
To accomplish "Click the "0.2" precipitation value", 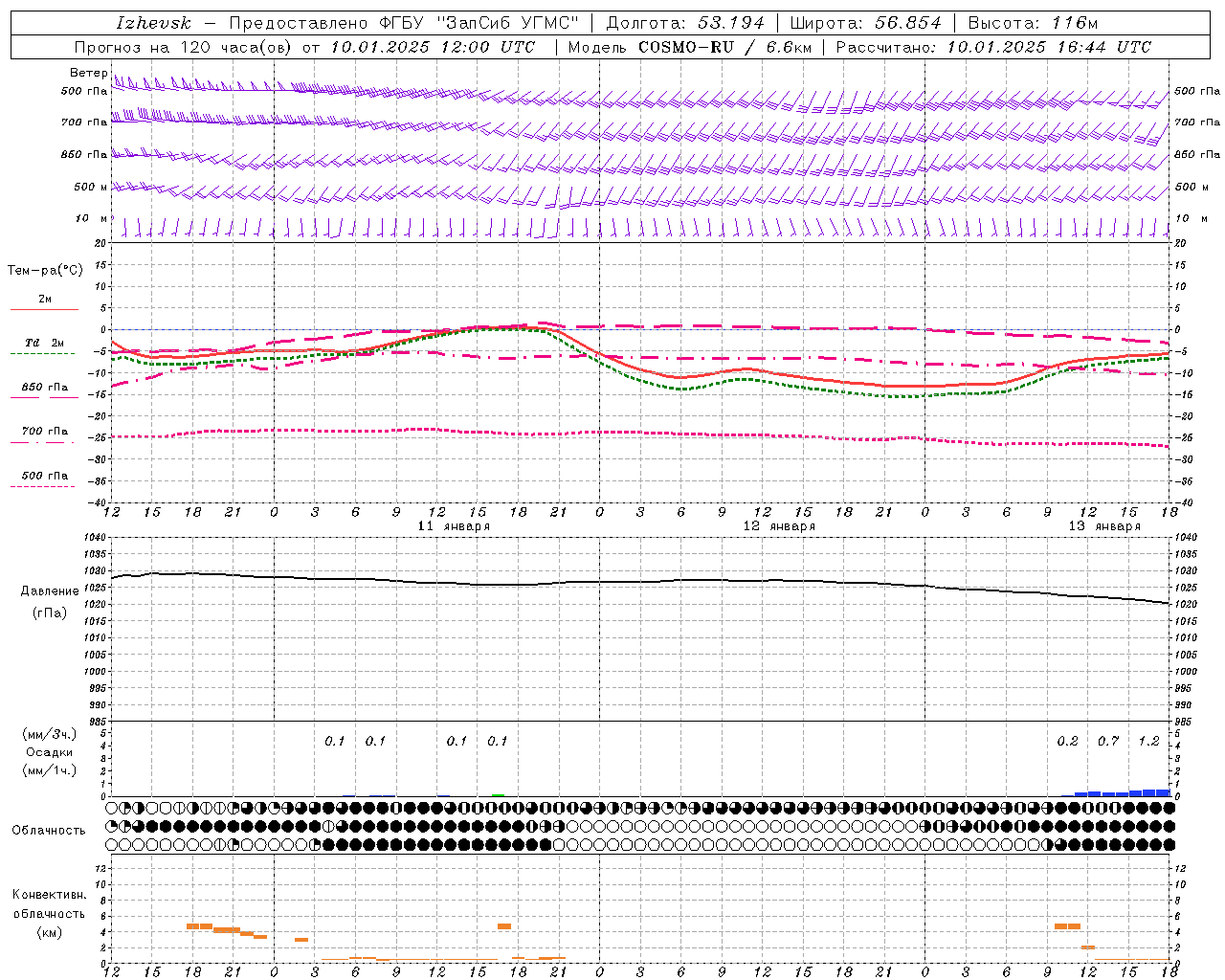I will pos(1067,742).
